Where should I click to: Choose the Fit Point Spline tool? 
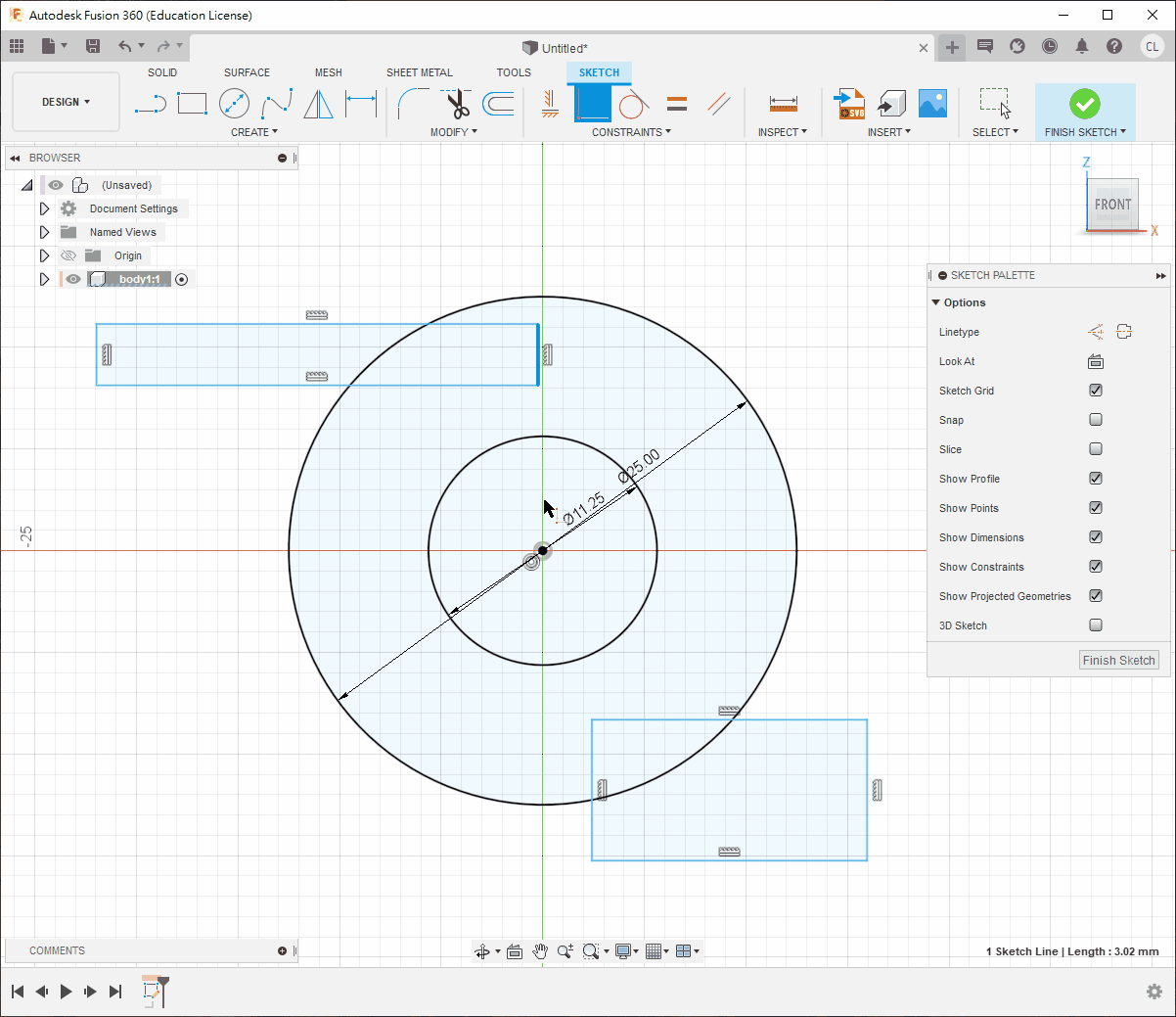pyautogui.click(x=277, y=103)
